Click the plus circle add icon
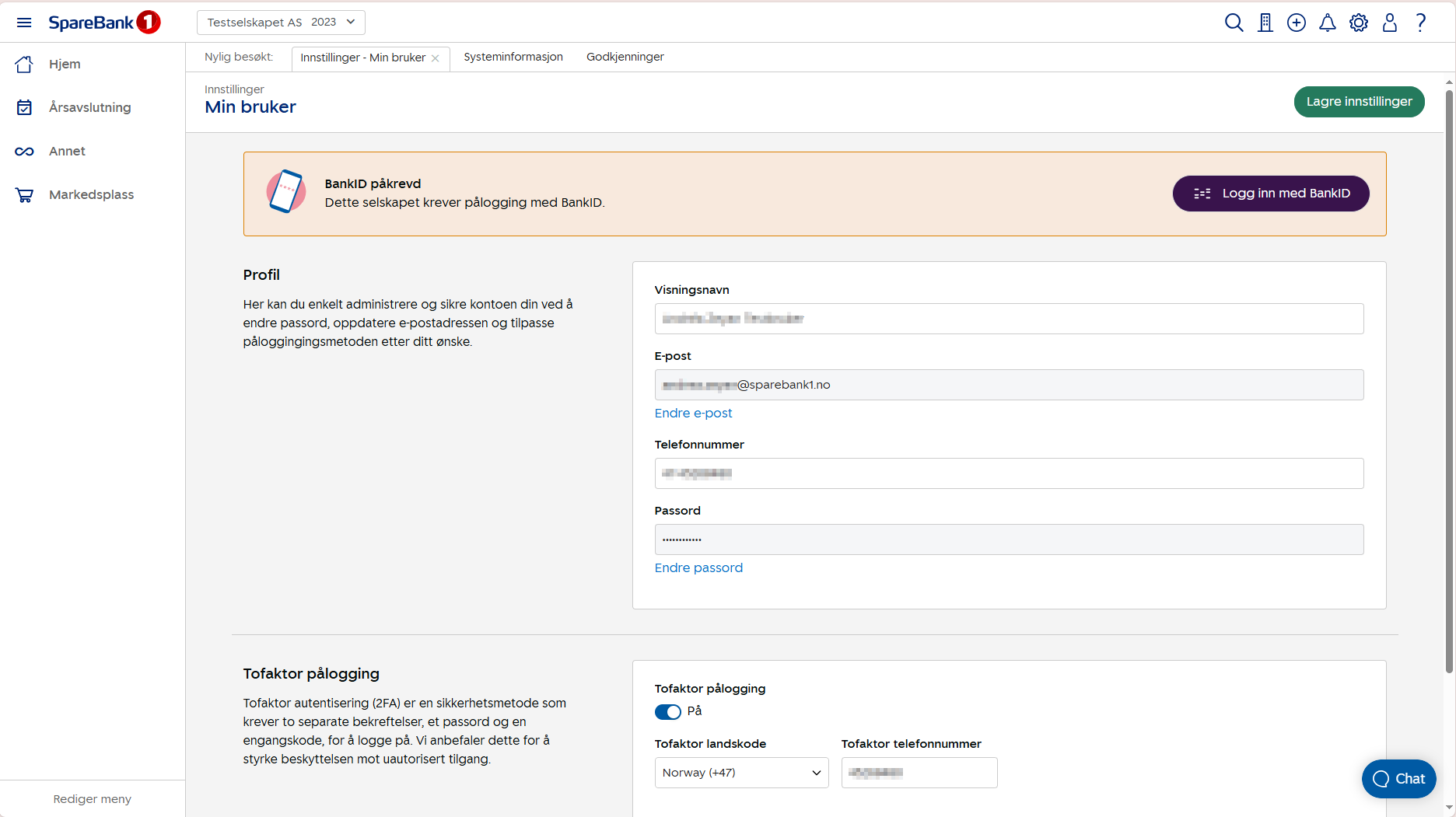 (1297, 23)
